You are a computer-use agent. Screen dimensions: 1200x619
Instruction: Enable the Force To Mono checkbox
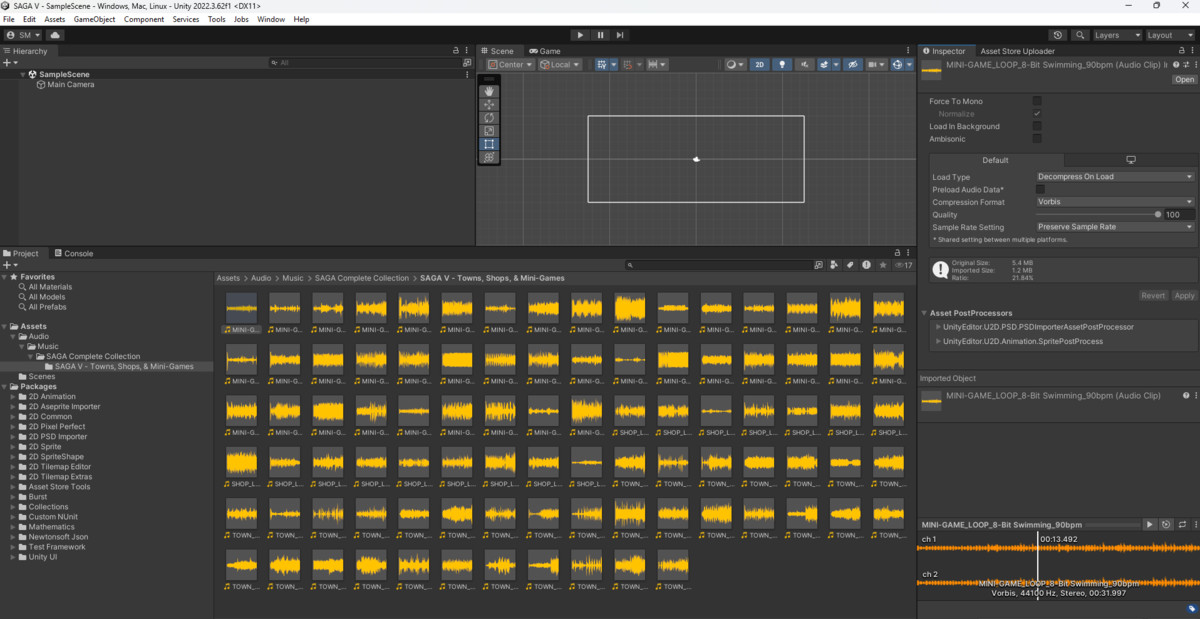tap(1037, 101)
